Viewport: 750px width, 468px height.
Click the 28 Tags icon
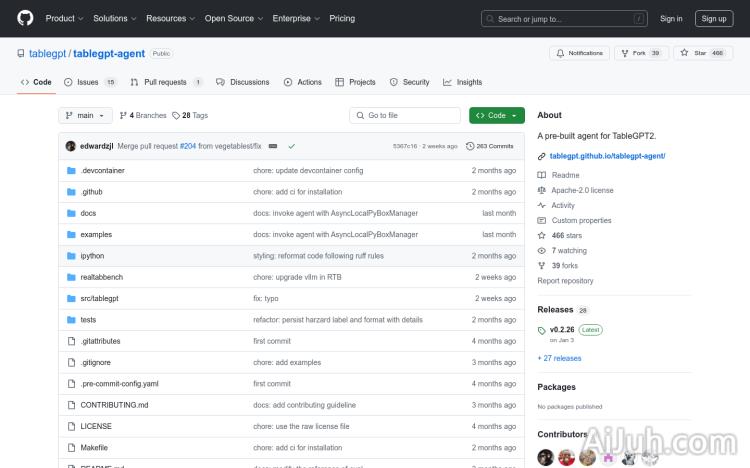176,115
